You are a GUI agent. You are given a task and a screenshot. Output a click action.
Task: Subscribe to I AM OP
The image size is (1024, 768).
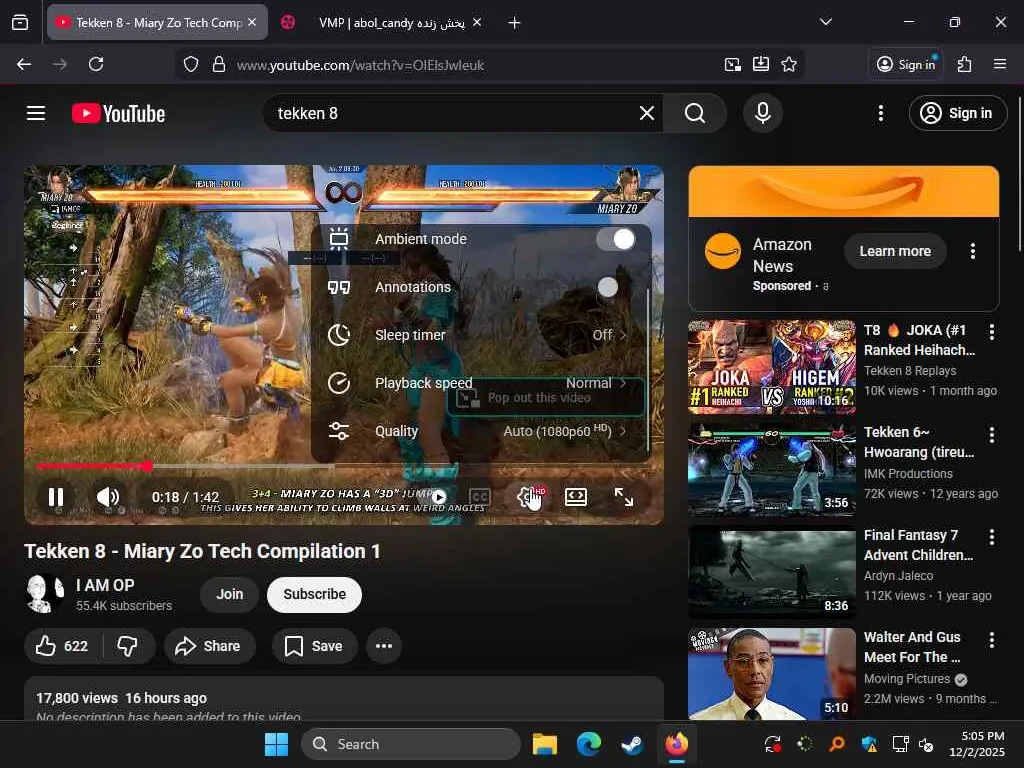314,594
